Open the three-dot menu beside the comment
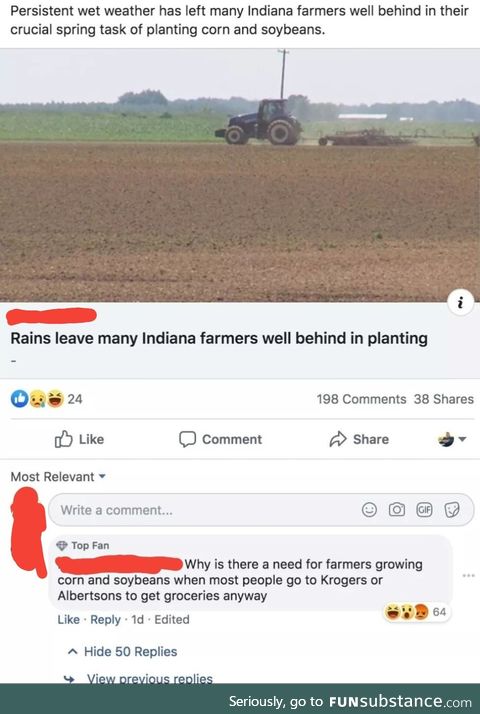 click(x=468, y=576)
